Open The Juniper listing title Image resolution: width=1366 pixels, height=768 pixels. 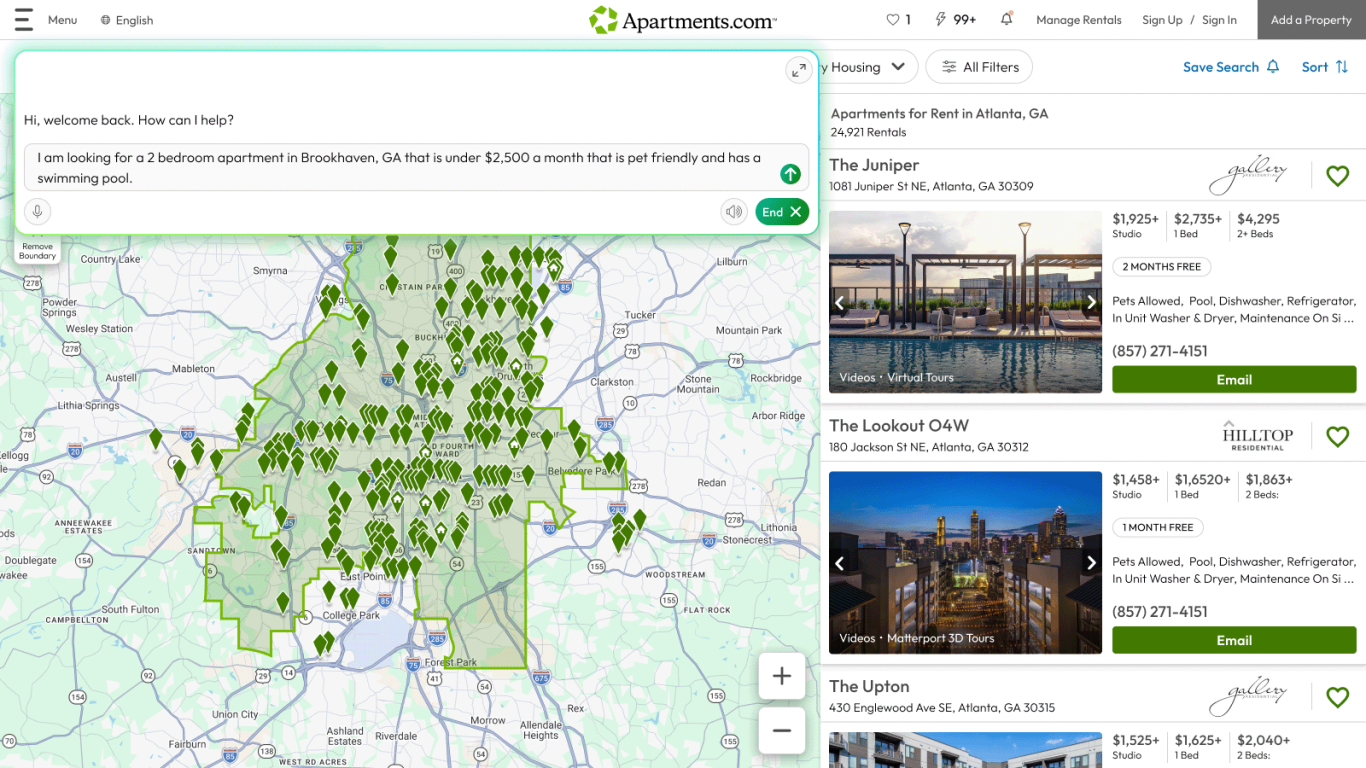click(x=874, y=165)
